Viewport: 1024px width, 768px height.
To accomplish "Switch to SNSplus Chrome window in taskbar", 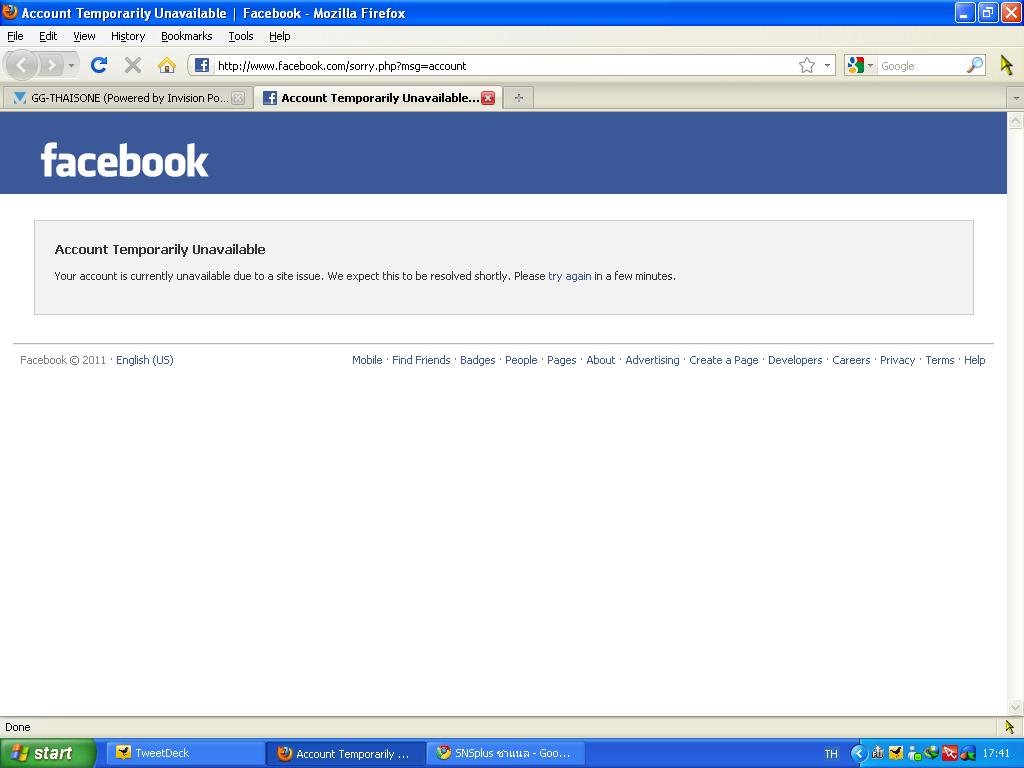I will click(x=506, y=753).
